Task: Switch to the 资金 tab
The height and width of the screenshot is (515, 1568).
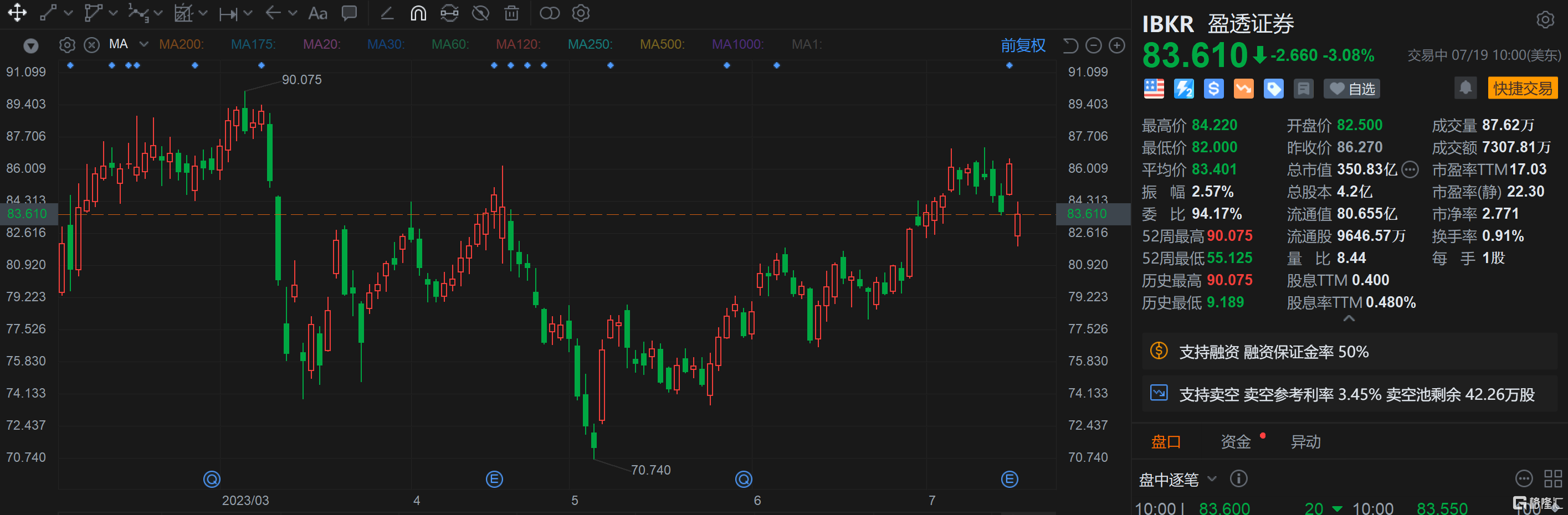Action: click(x=1235, y=442)
